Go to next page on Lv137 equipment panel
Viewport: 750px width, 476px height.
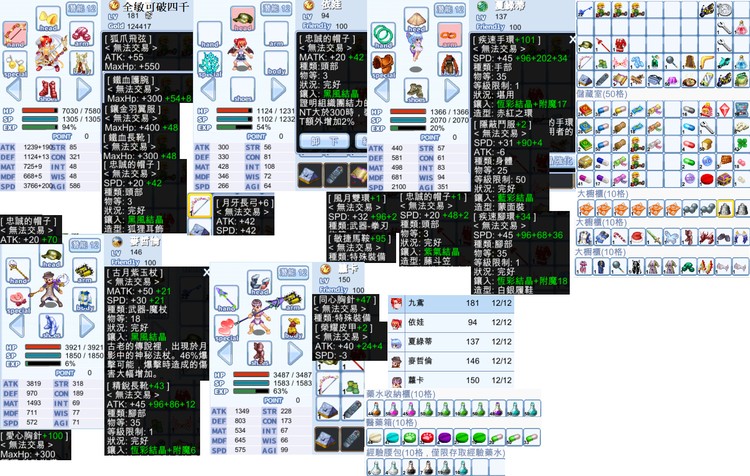coord(452,90)
